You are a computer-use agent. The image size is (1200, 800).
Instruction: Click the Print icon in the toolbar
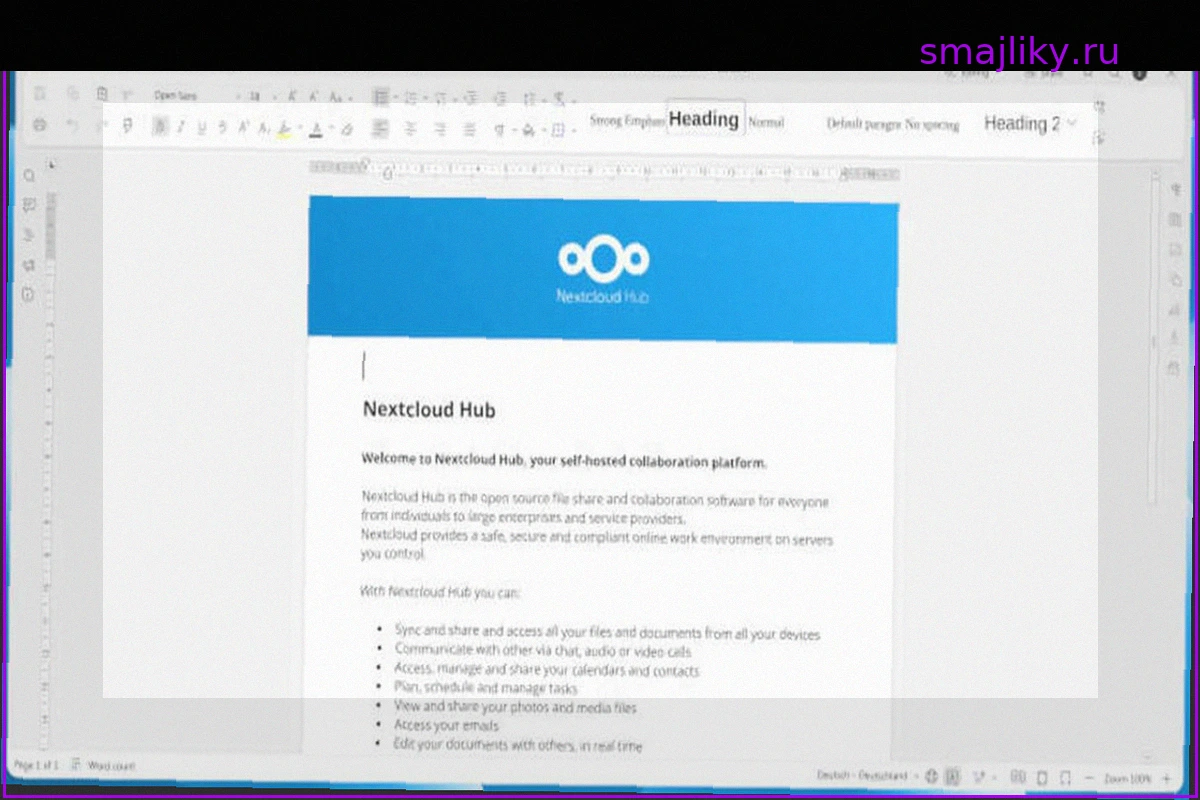pyautogui.click(x=40, y=125)
